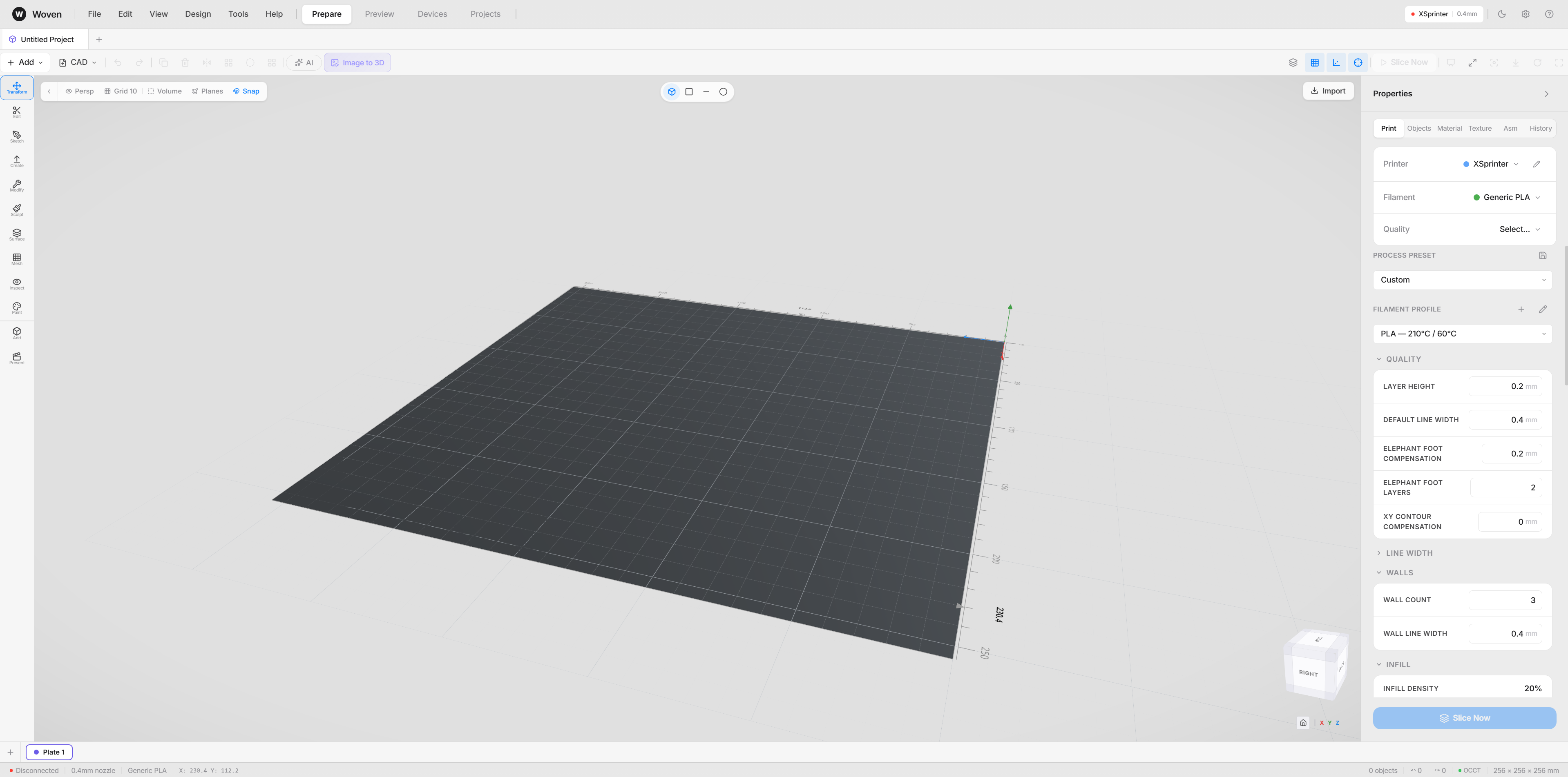Click the green Generic PLA color dot
Screen dimensions: 1568x777
click(x=1477, y=197)
